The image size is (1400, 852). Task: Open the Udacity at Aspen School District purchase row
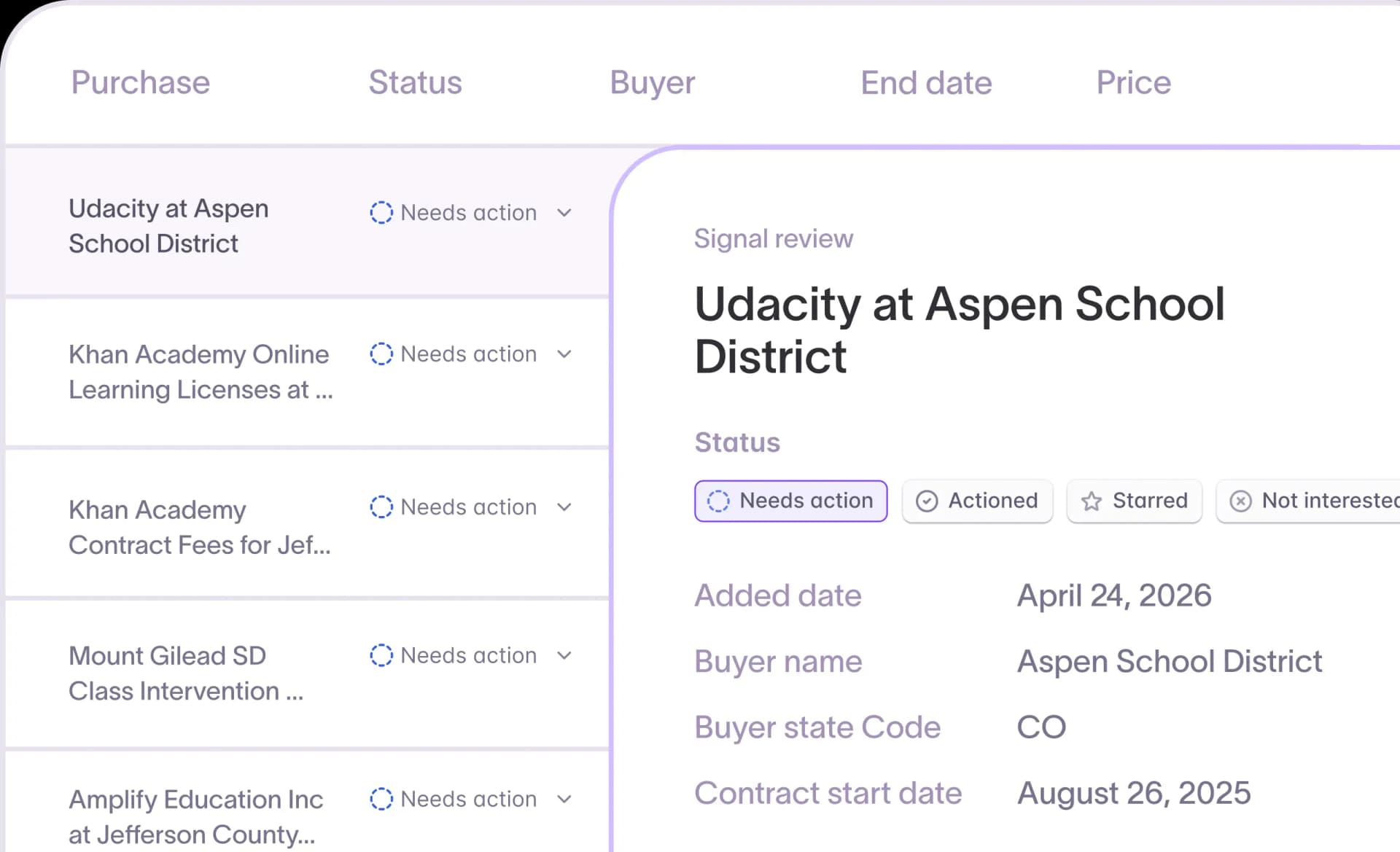tap(168, 226)
